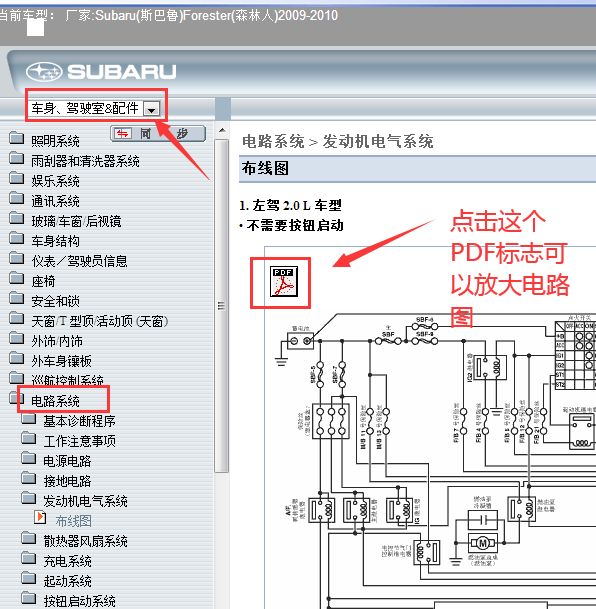596x609 pixels.
Task: Select 接地电路 subfolder
Action: (68, 482)
